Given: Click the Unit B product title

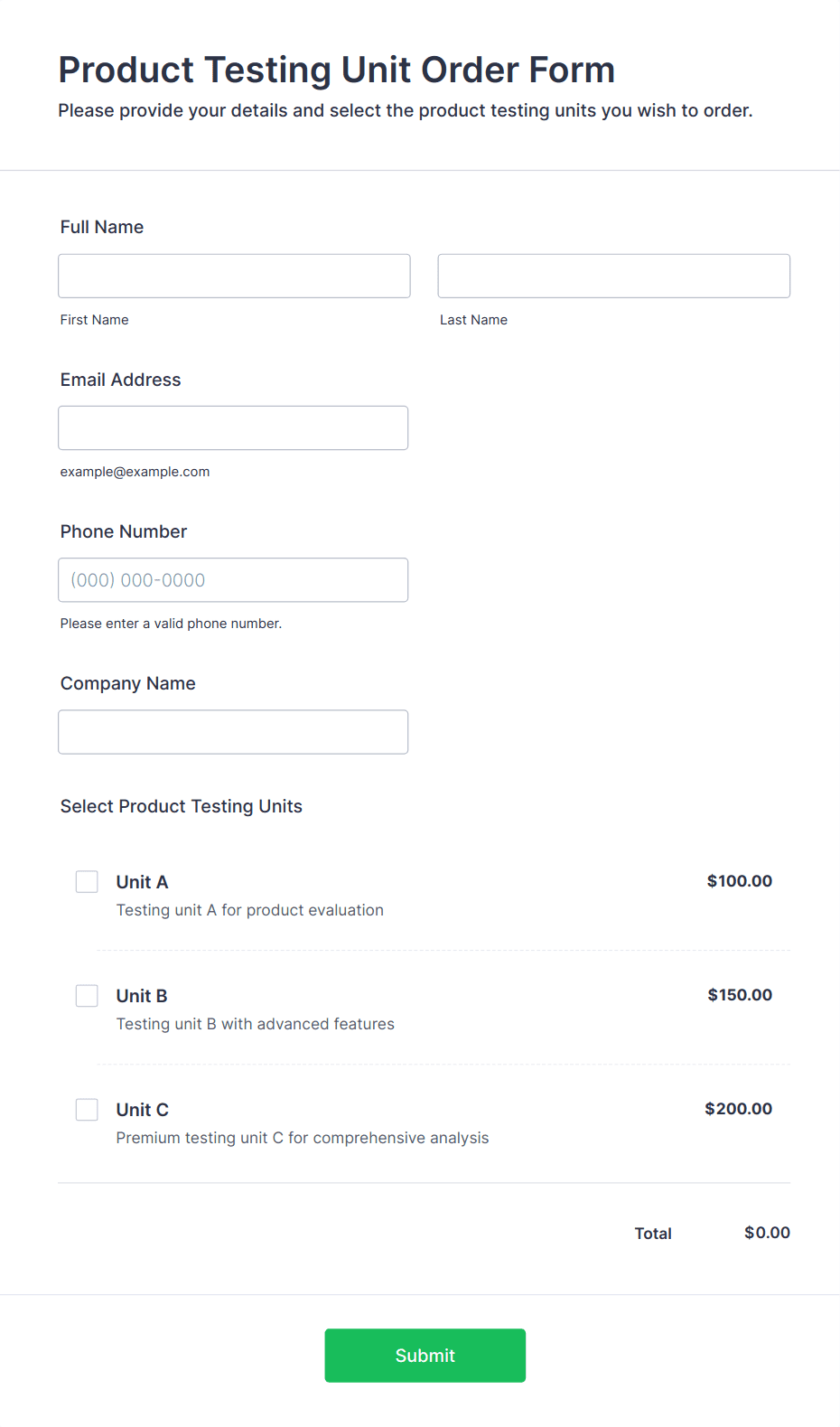Looking at the screenshot, I should (142, 996).
